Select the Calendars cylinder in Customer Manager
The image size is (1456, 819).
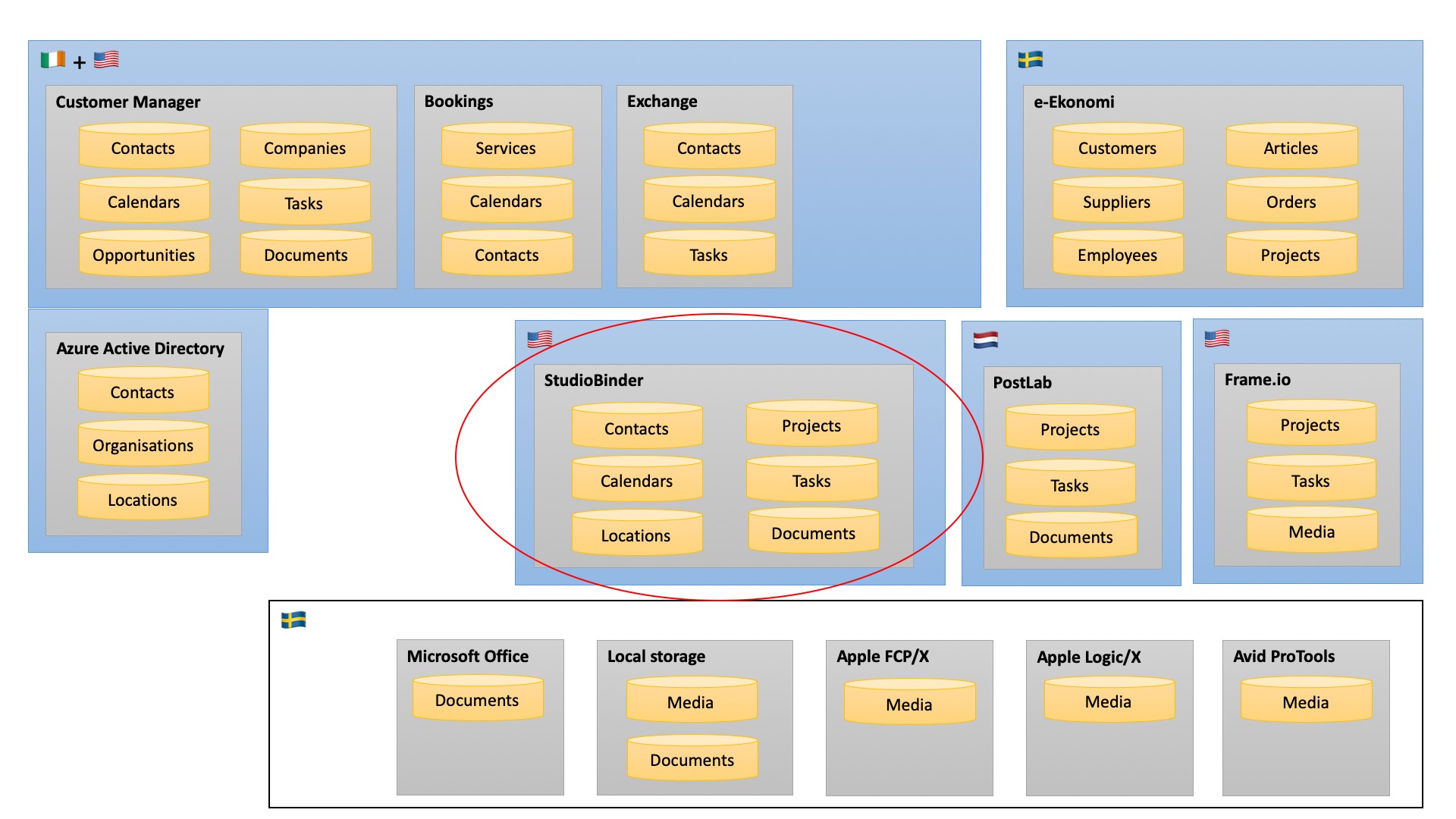pyautogui.click(x=144, y=199)
